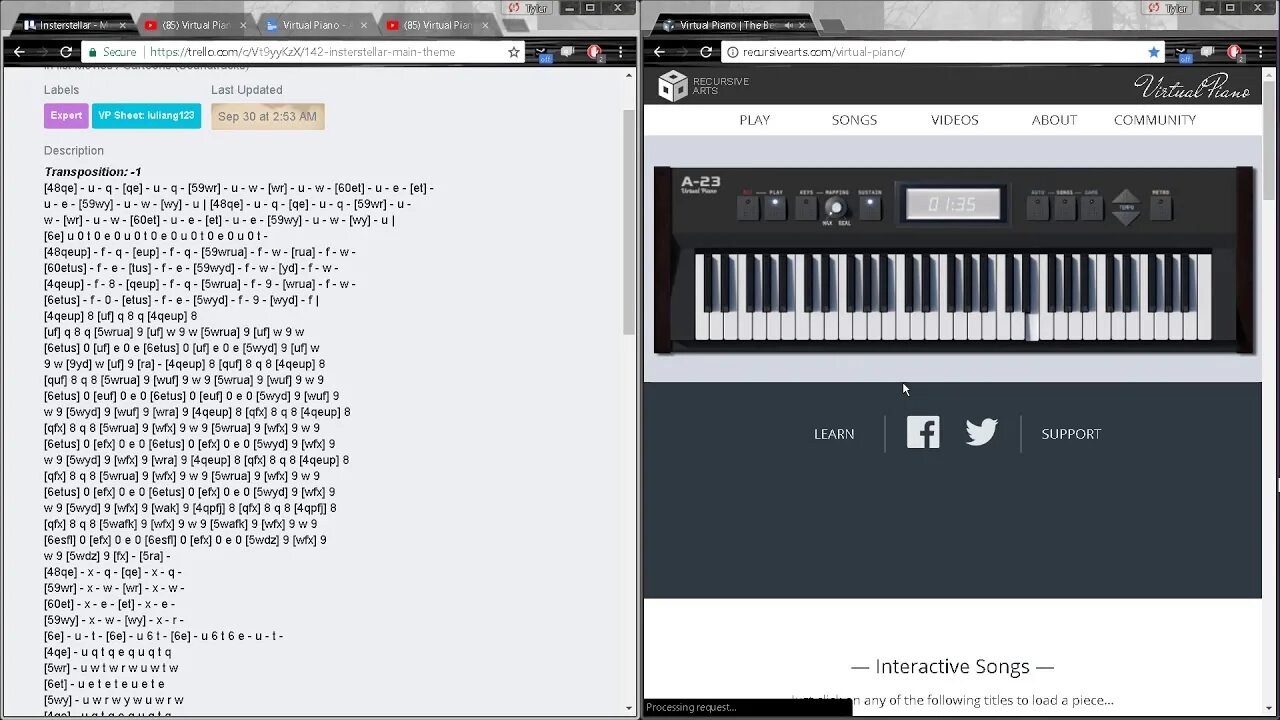Mute the Virtual Piano tab speaker icon

(788, 25)
